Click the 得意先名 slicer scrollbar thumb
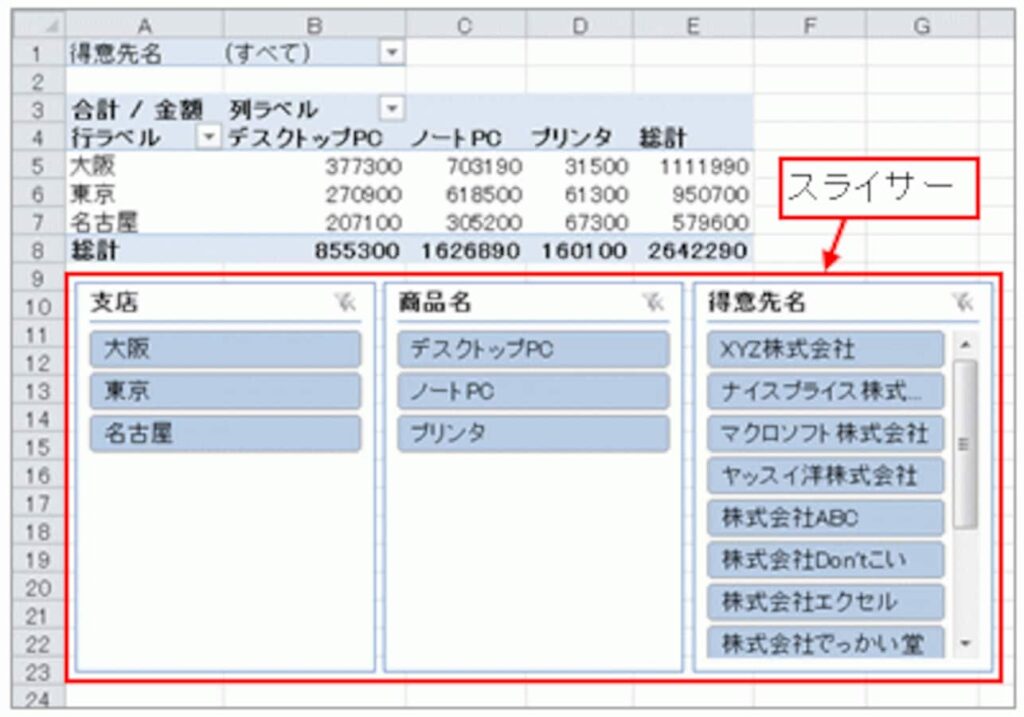Image resolution: width=1024 pixels, height=717 pixels. (965, 443)
